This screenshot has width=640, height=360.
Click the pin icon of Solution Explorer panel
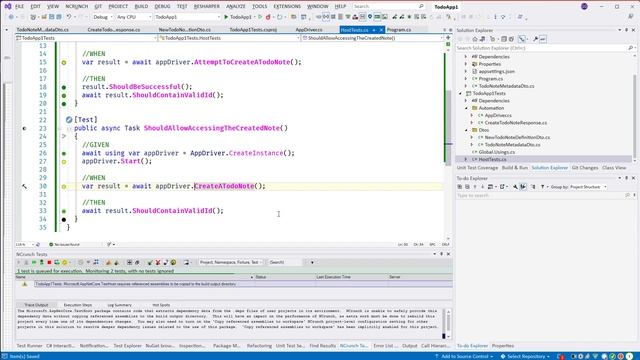click(627, 30)
